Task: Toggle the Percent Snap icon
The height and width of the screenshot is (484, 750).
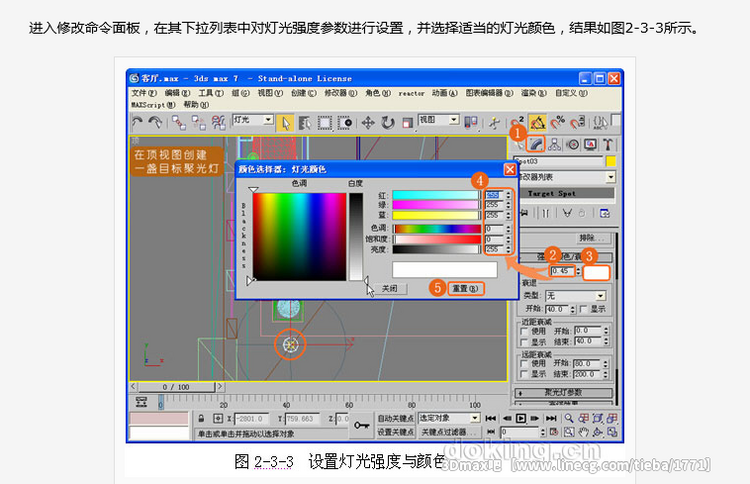Action: (558, 123)
